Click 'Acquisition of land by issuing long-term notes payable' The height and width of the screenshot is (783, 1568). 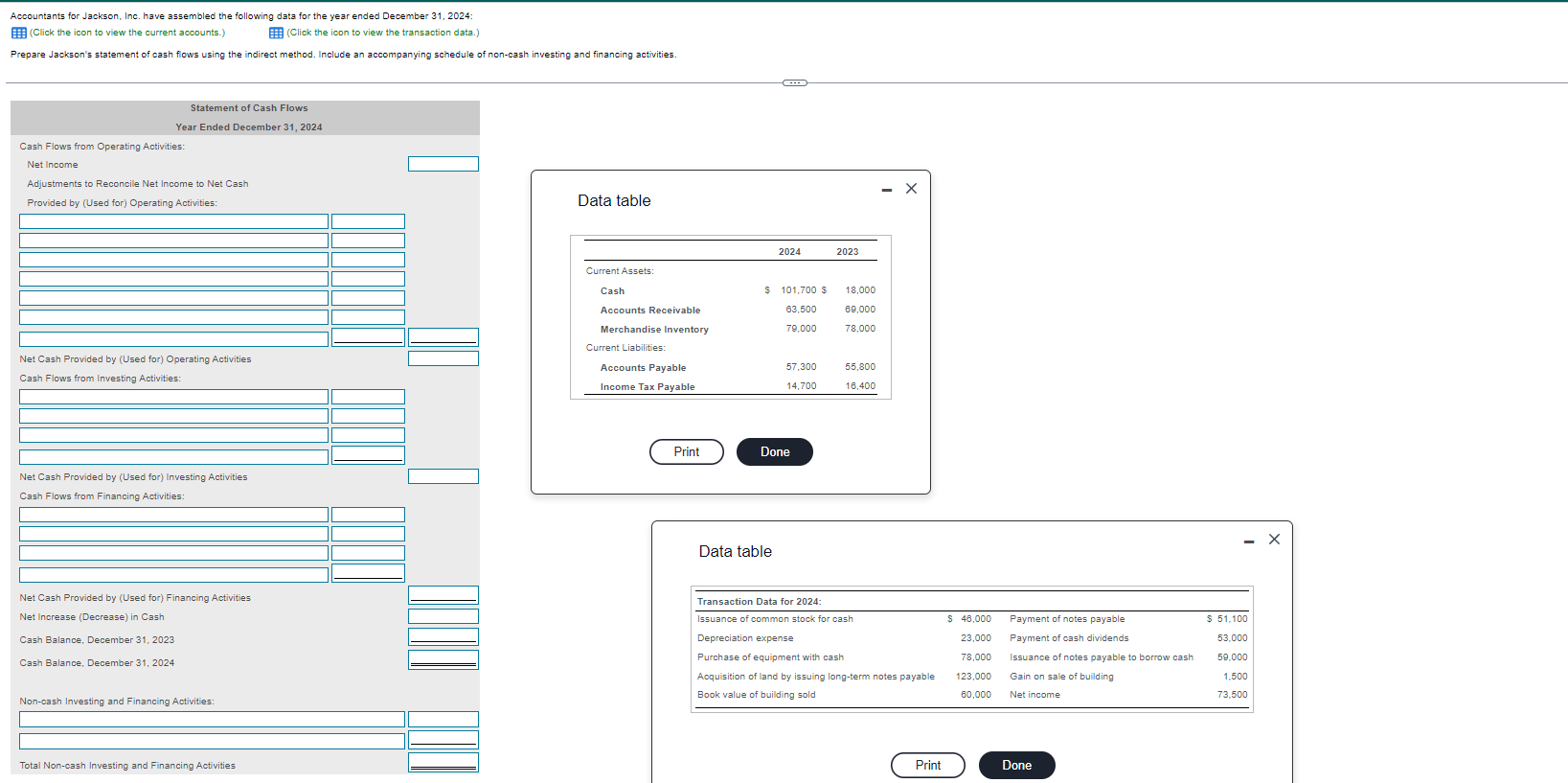pyautogui.click(x=816, y=677)
